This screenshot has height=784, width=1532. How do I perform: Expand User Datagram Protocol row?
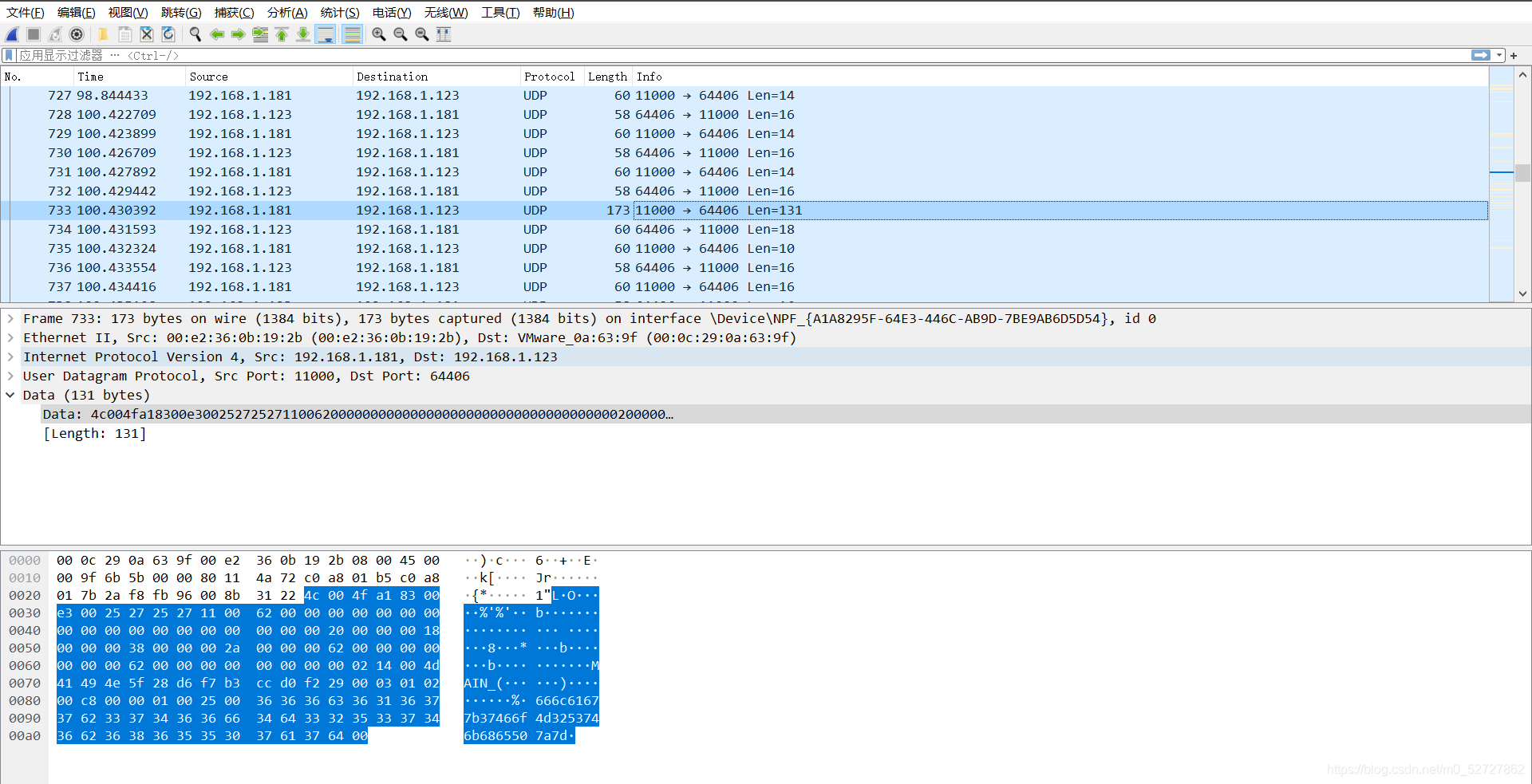10,376
